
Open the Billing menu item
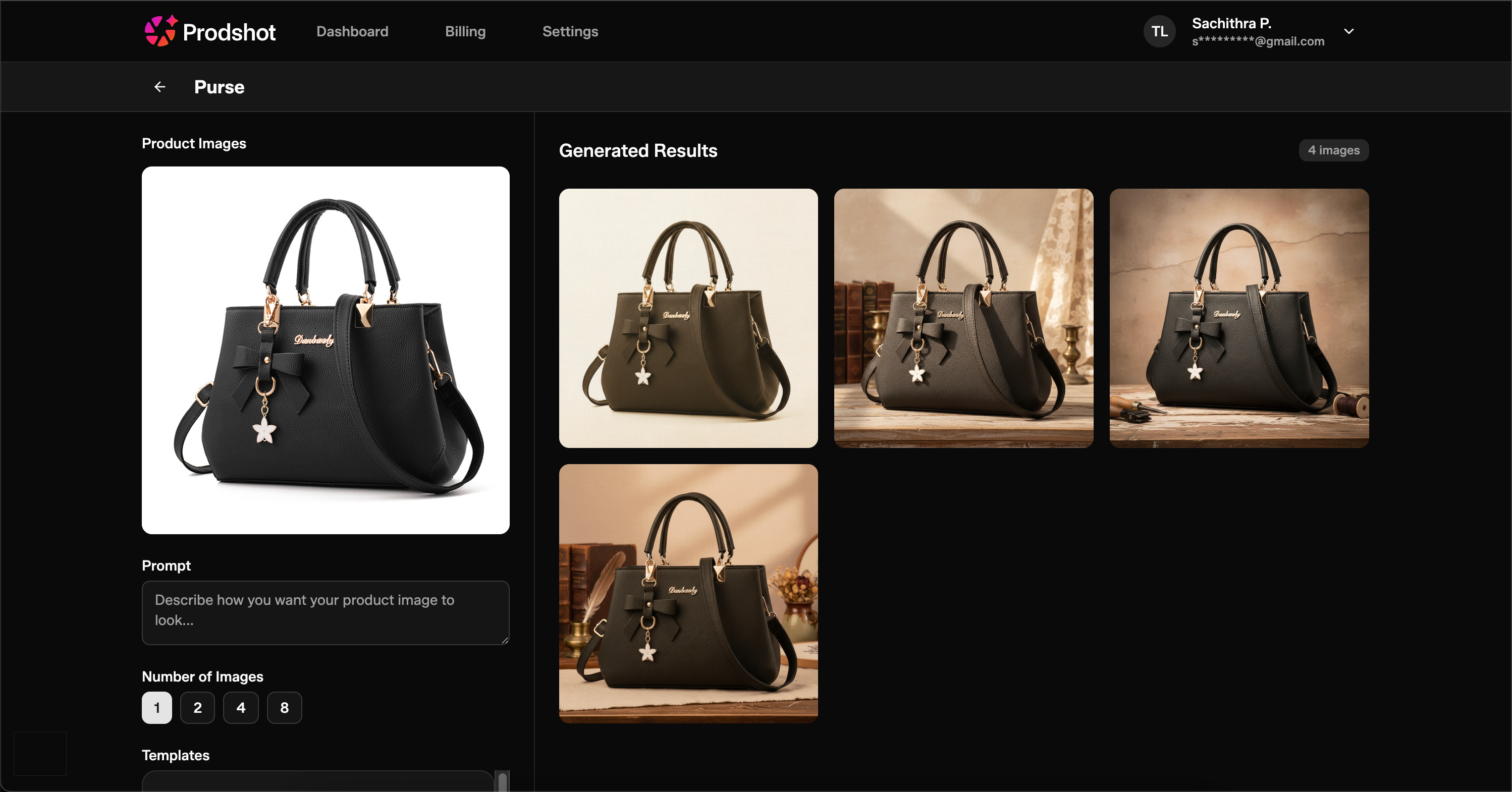(x=465, y=32)
